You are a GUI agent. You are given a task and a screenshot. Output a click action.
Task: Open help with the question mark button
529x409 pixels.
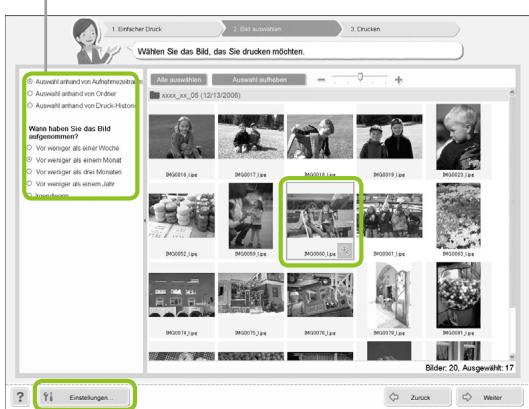pos(20,397)
